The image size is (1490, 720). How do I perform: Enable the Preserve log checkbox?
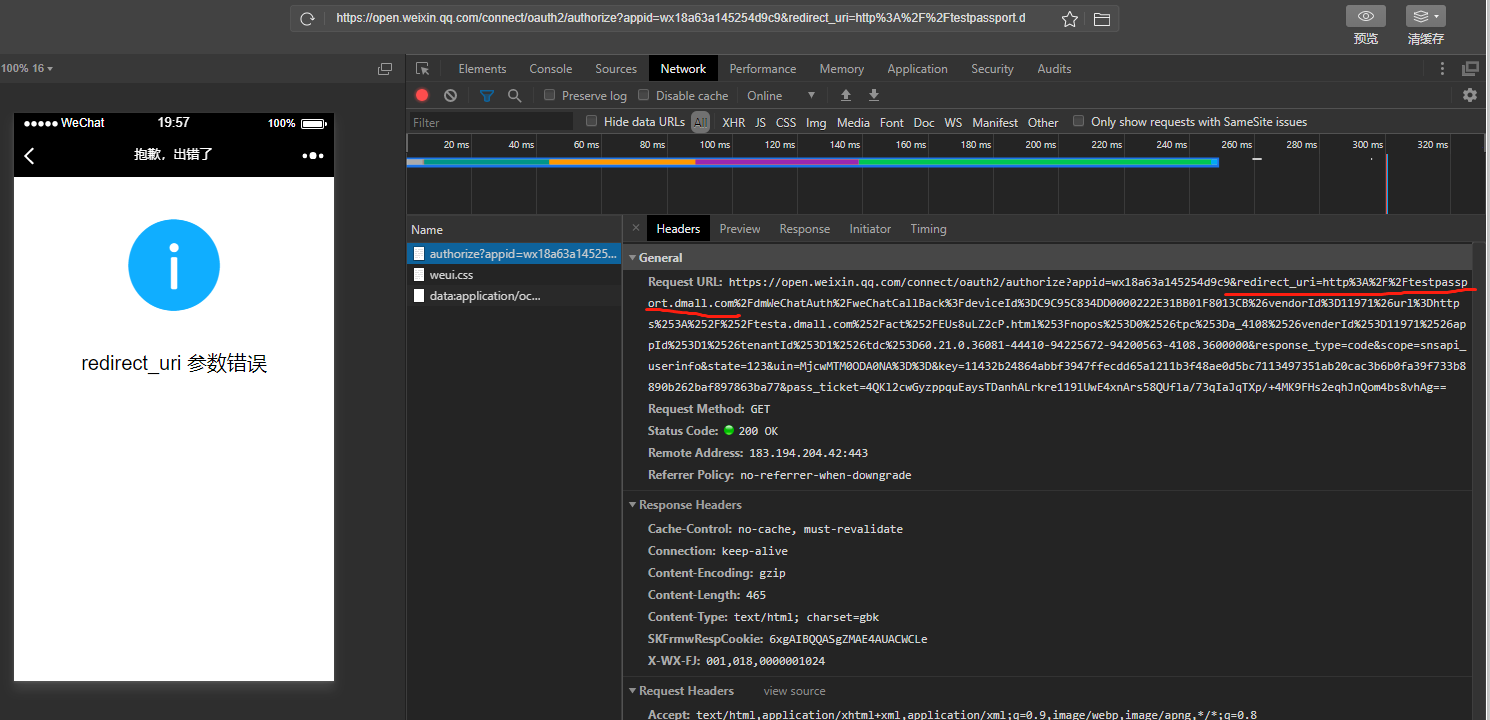click(550, 96)
